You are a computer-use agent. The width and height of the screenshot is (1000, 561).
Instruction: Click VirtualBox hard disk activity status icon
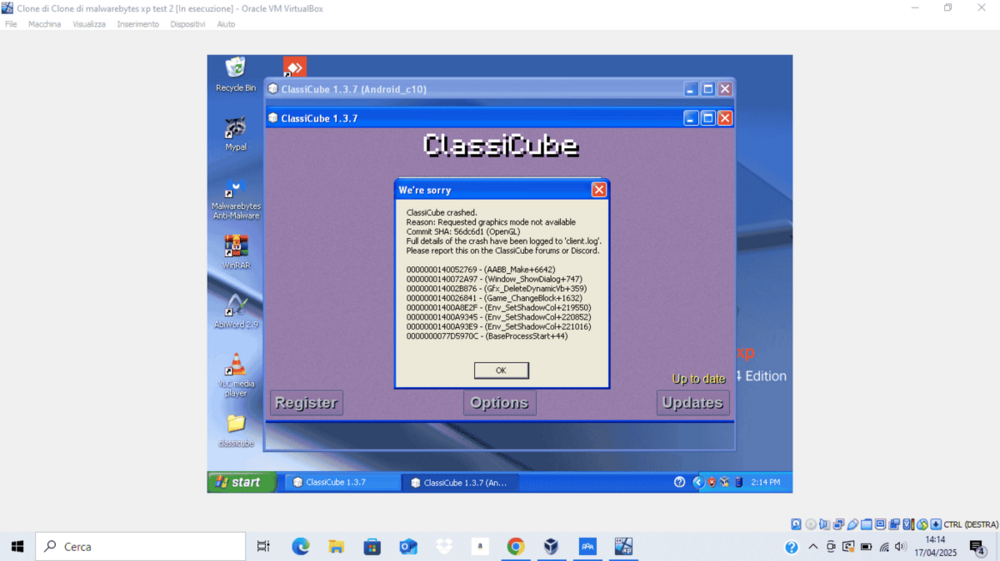tap(796, 525)
